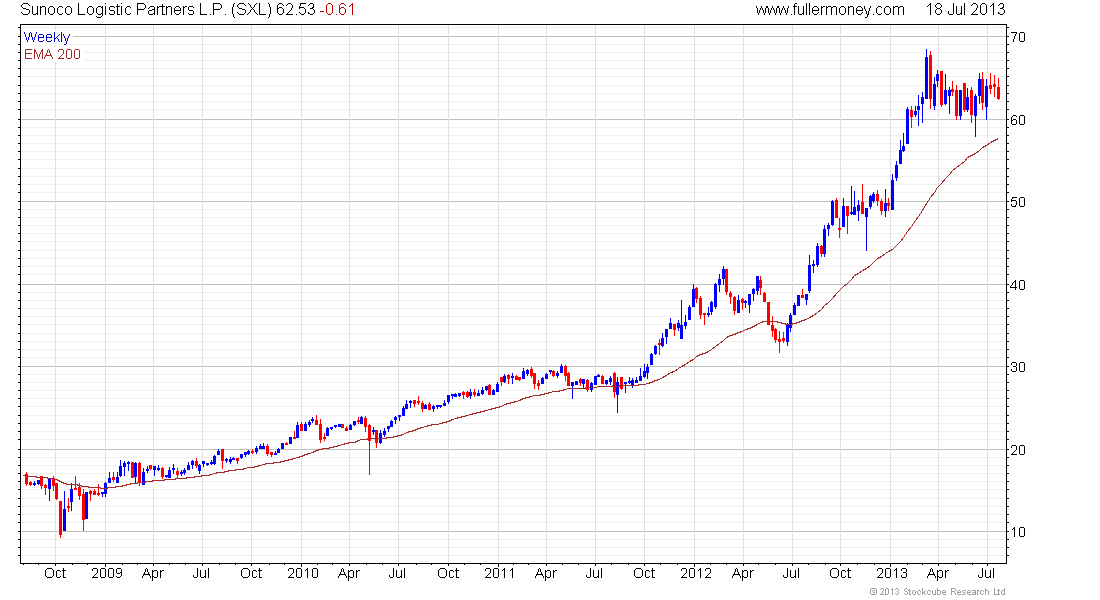The image size is (1100, 600).
Task: Click the 10 price axis label
Action: [1017, 532]
